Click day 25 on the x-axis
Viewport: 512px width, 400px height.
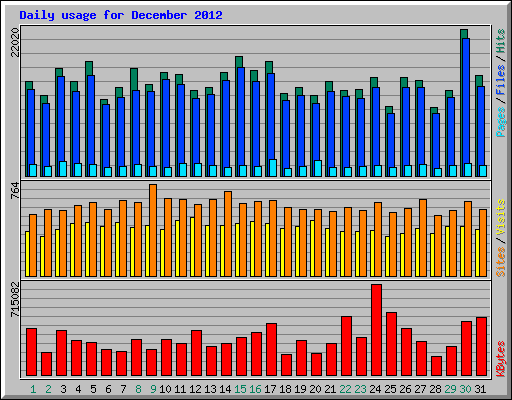(x=390, y=389)
